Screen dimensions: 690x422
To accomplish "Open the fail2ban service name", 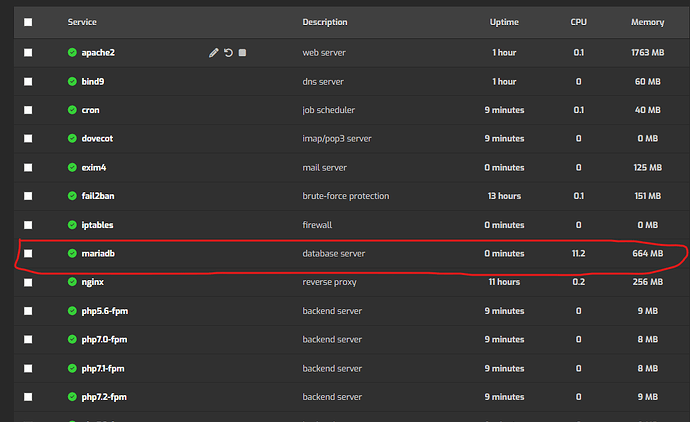I will pos(98,196).
